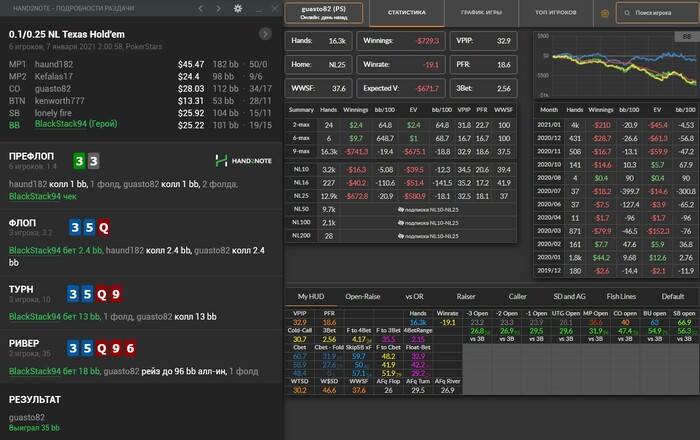Select the Caller tab
Screen dimensions: 700x440
pyautogui.click(x=517, y=296)
